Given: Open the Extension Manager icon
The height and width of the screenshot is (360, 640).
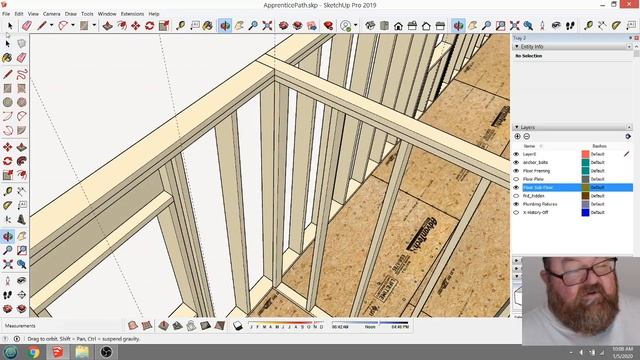Looking at the screenshot, I should 328,26.
